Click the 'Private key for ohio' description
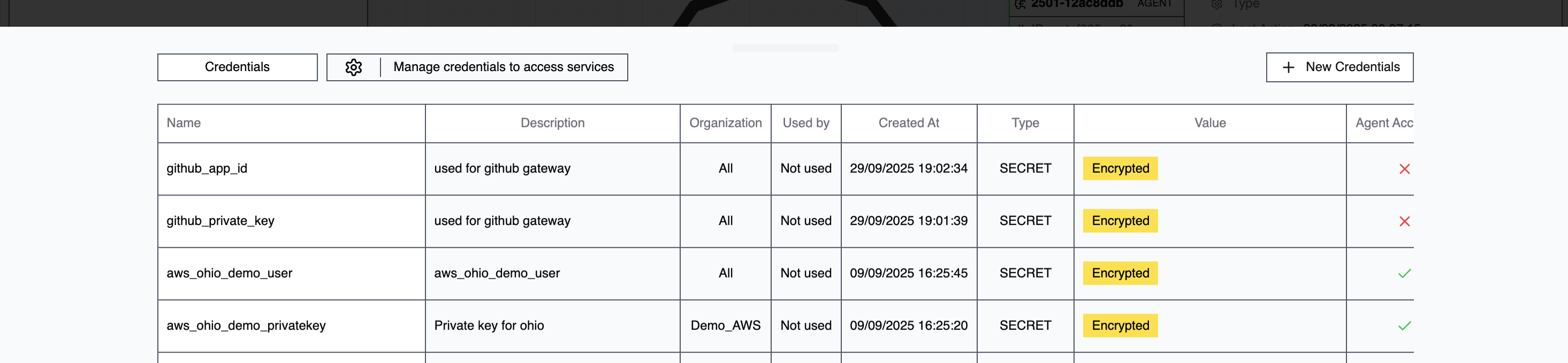This screenshot has height=363, width=1568. coord(489,325)
